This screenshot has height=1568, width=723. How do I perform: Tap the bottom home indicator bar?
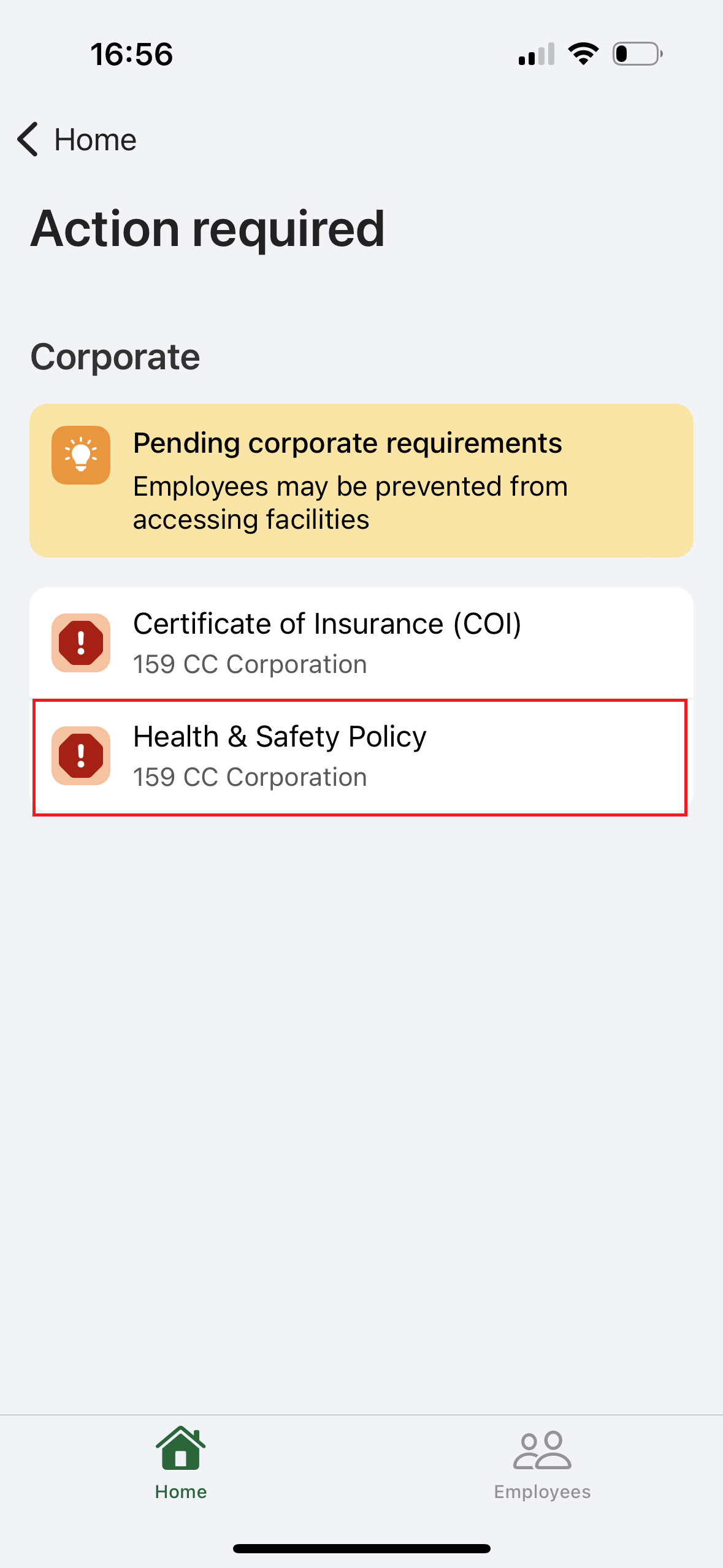(361, 1548)
